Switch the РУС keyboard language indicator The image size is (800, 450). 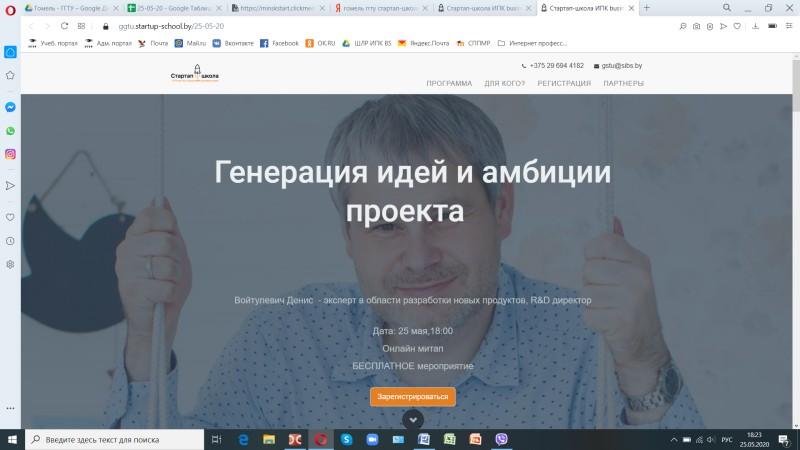point(727,440)
